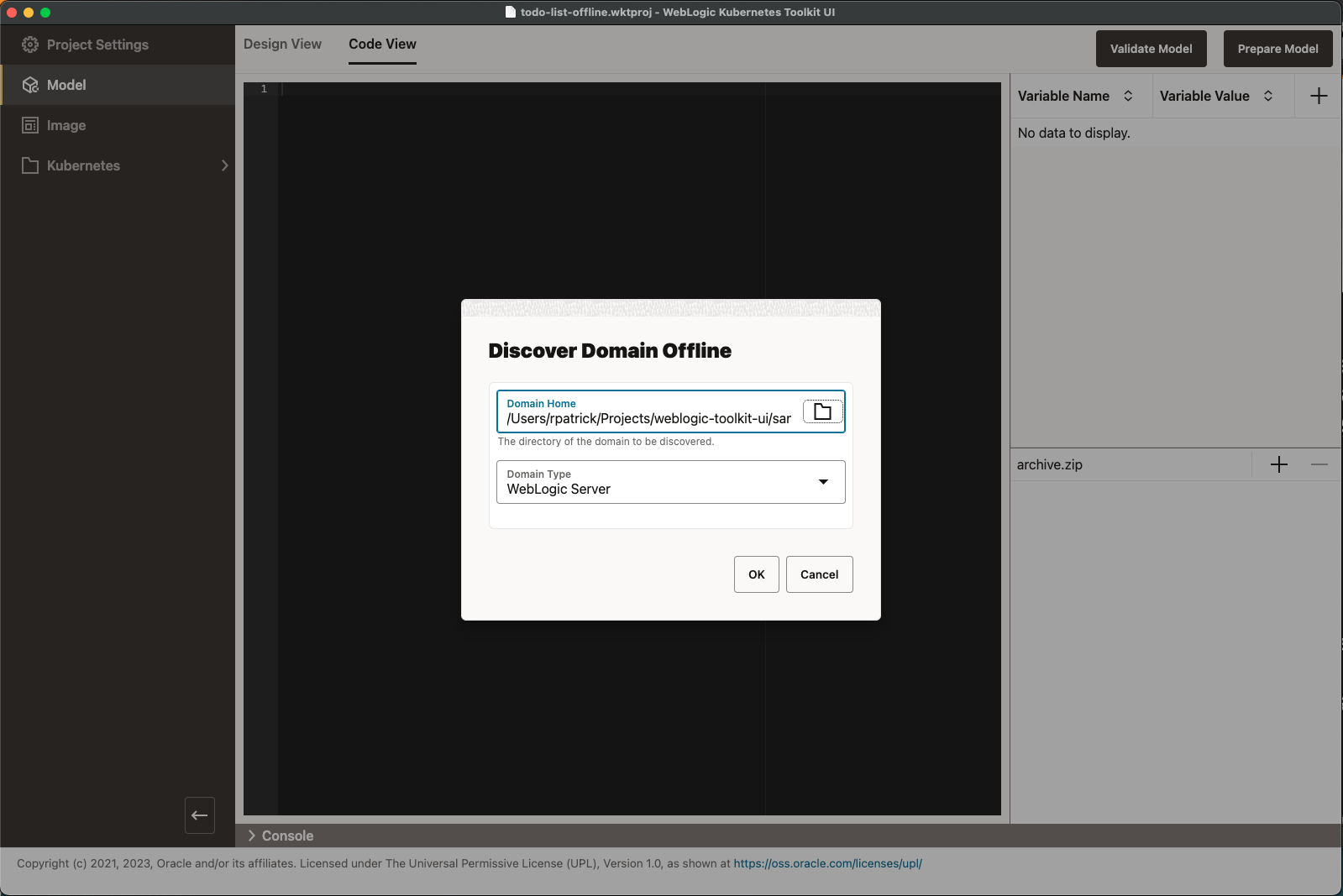
Task: Add archive entry with plus icon
Action: point(1279,464)
